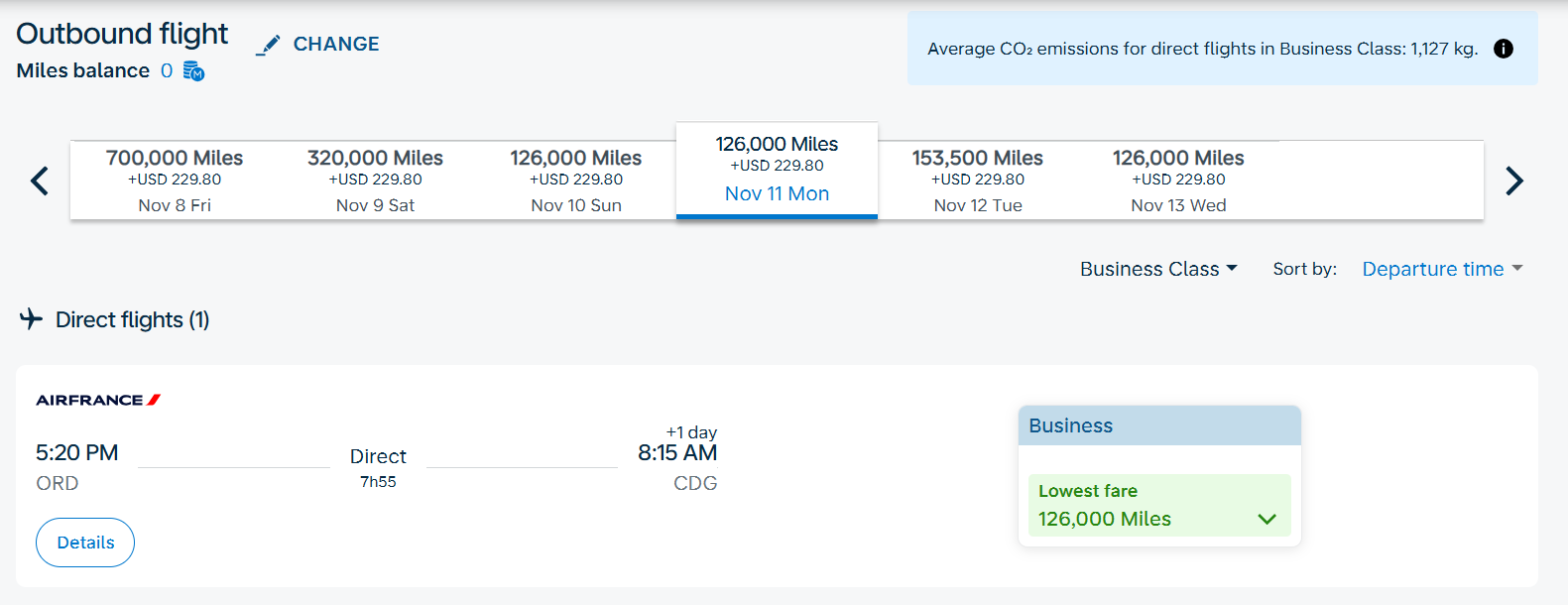
Task: Click the Air France logo
Action: pyautogui.click(x=98, y=400)
